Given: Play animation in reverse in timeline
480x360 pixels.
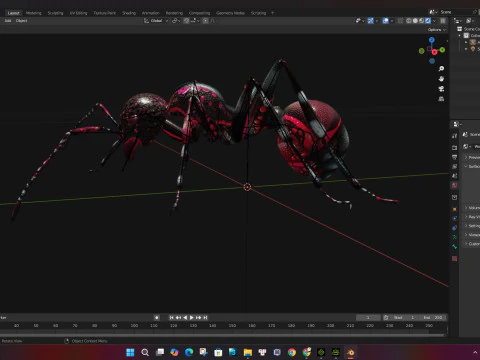Looking at the screenshot, I should (x=185, y=318).
